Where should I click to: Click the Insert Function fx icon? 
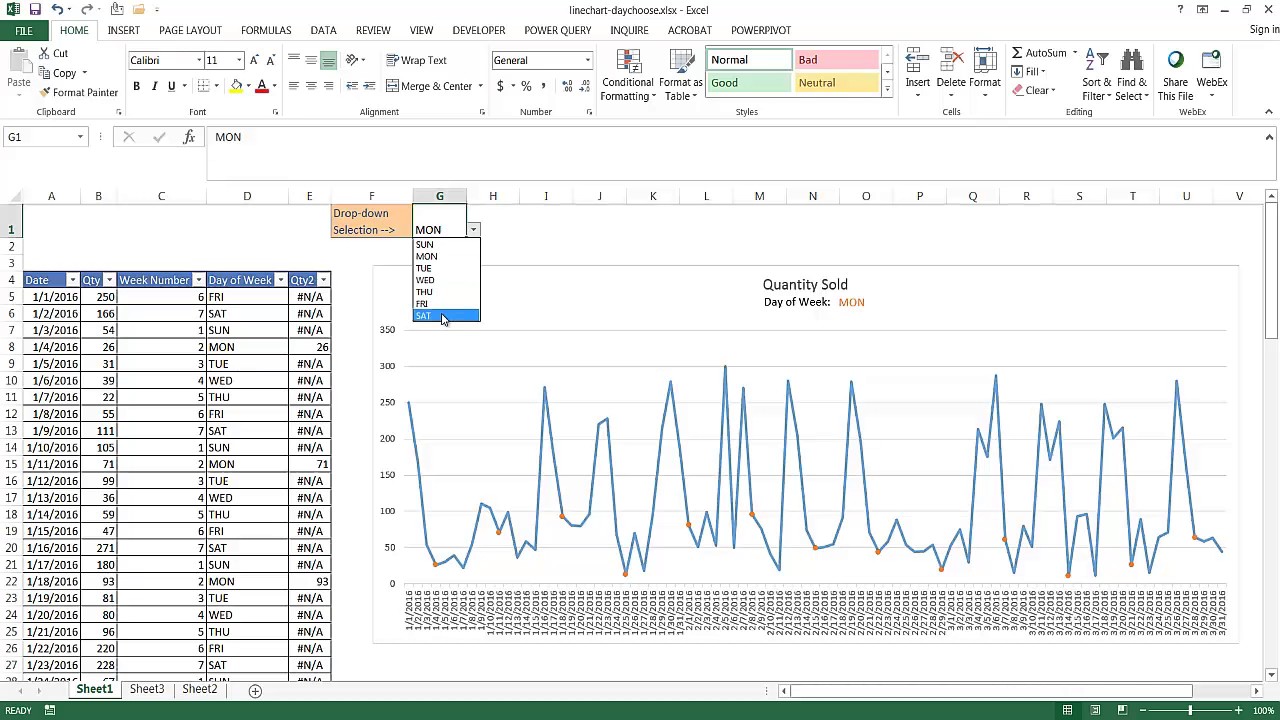pos(189,137)
